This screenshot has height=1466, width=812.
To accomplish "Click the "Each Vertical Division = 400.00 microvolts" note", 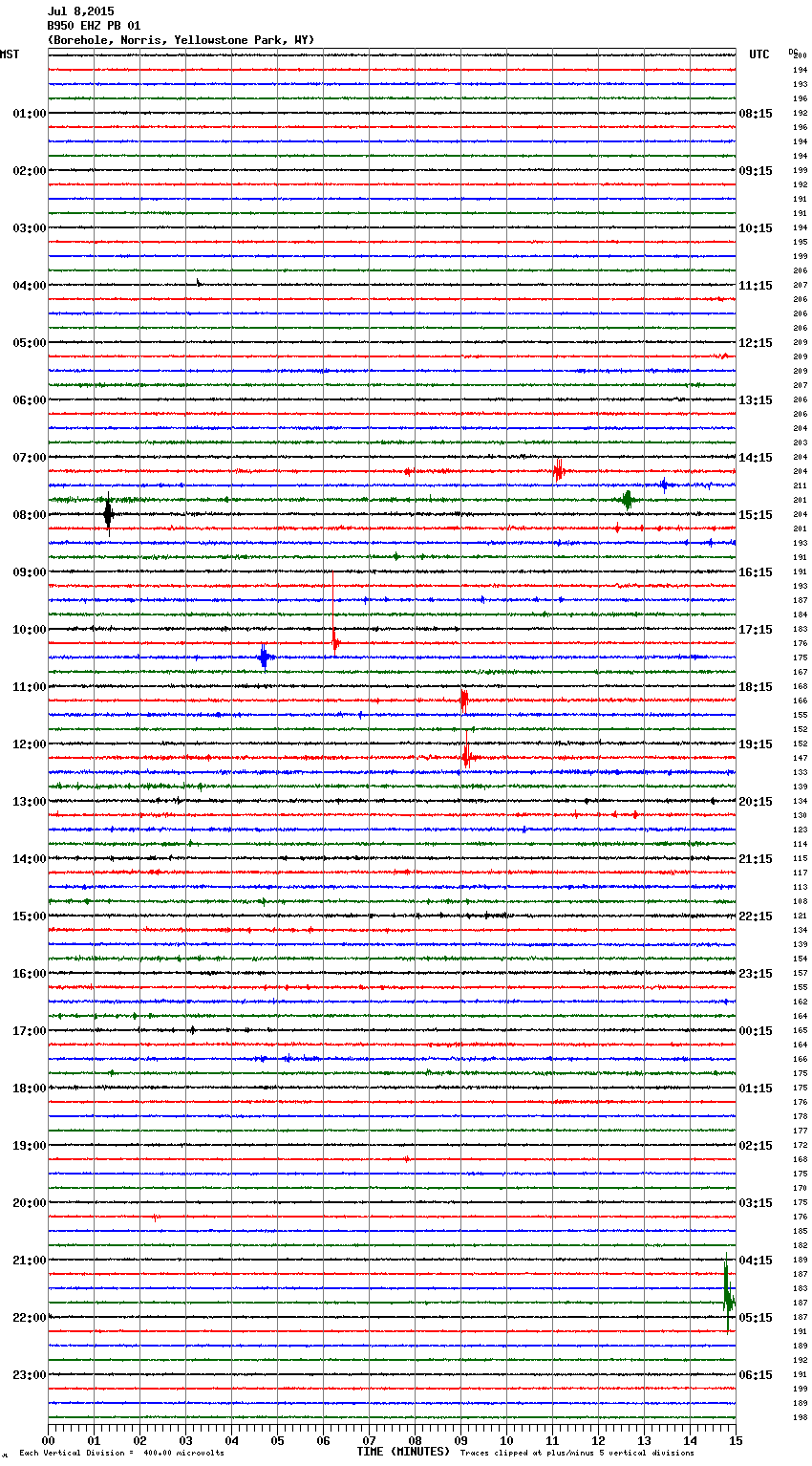I will pyautogui.click(x=121, y=1453).
